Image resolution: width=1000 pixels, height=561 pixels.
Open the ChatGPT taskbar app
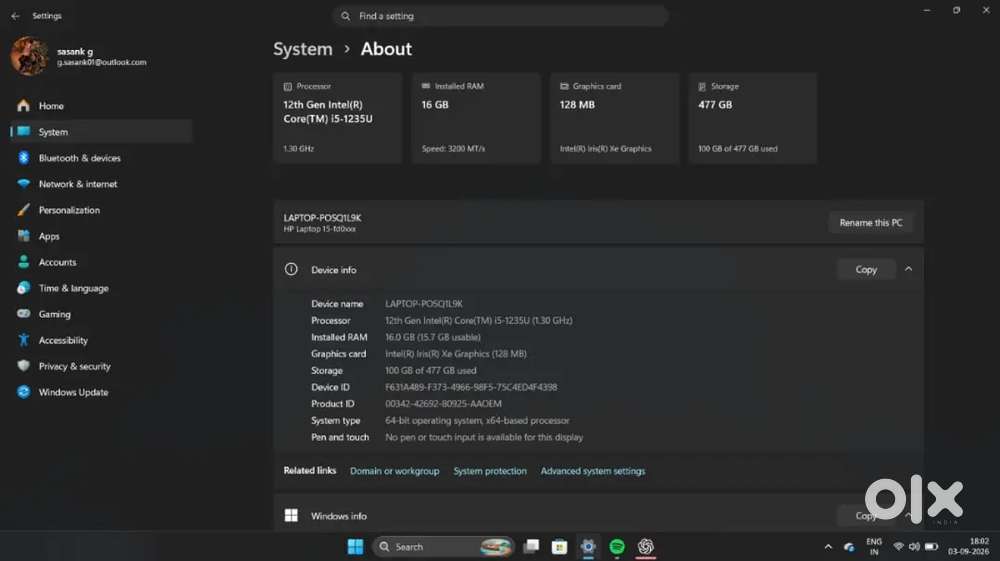[x=645, y=547]
